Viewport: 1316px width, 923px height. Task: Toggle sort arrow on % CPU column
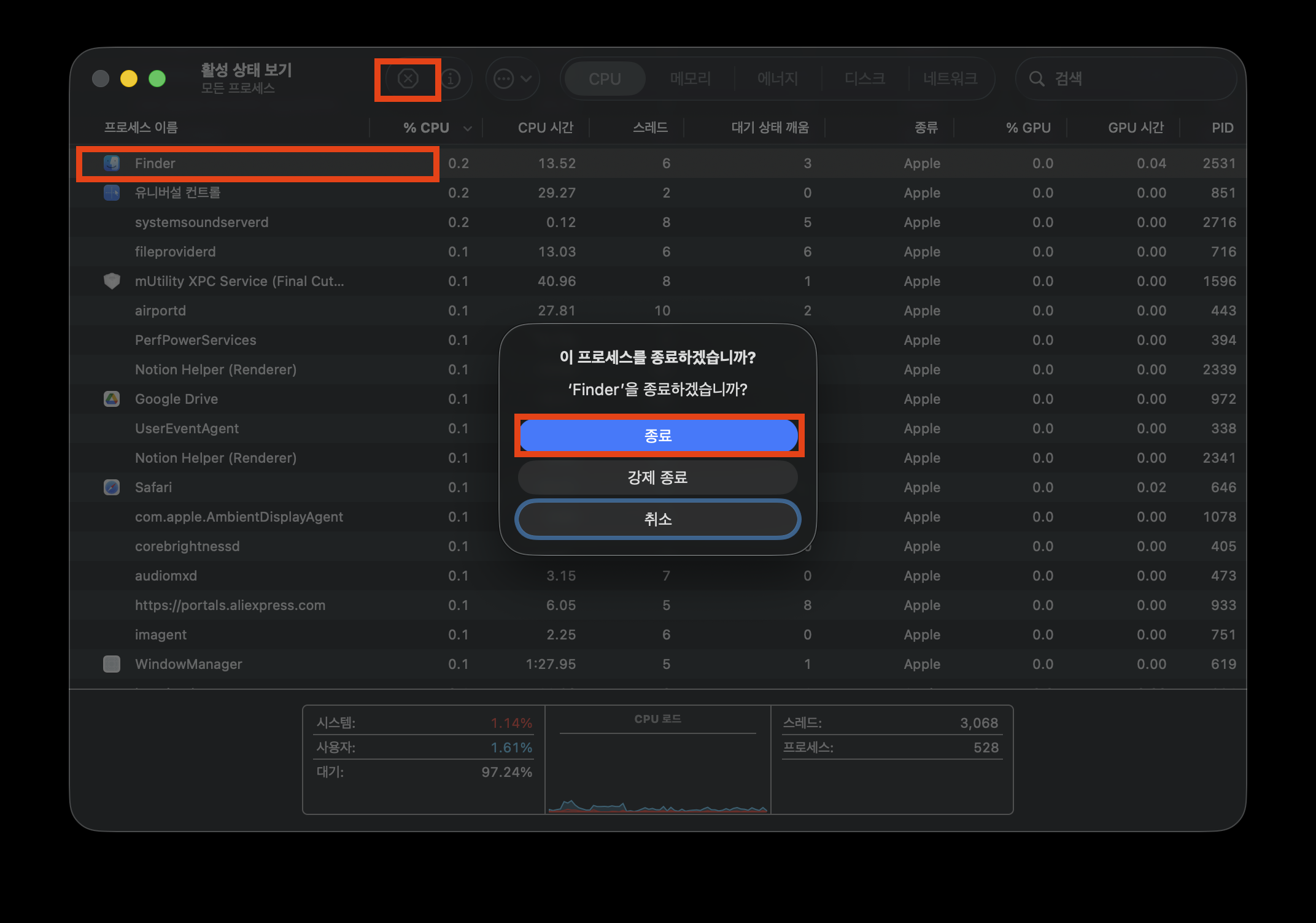tap(468, 128)
